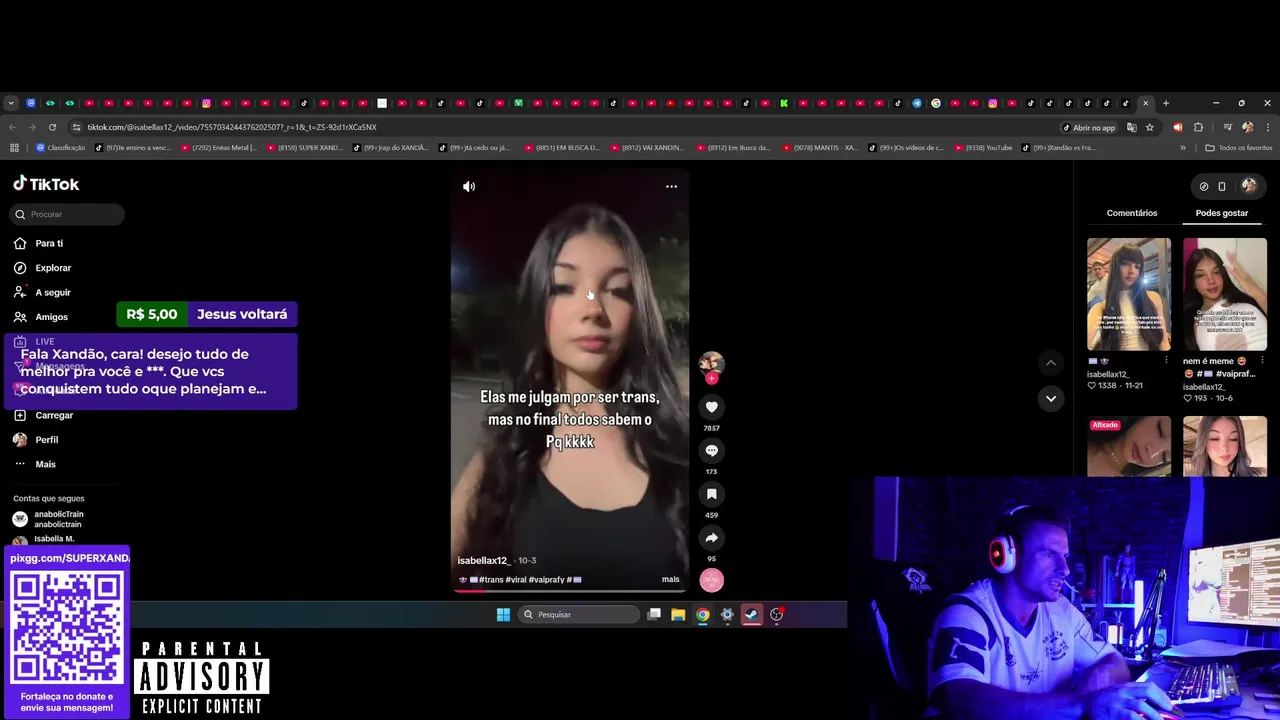
Task: Close the active TikTok browser tab
Action: [x=1146, y=103]
